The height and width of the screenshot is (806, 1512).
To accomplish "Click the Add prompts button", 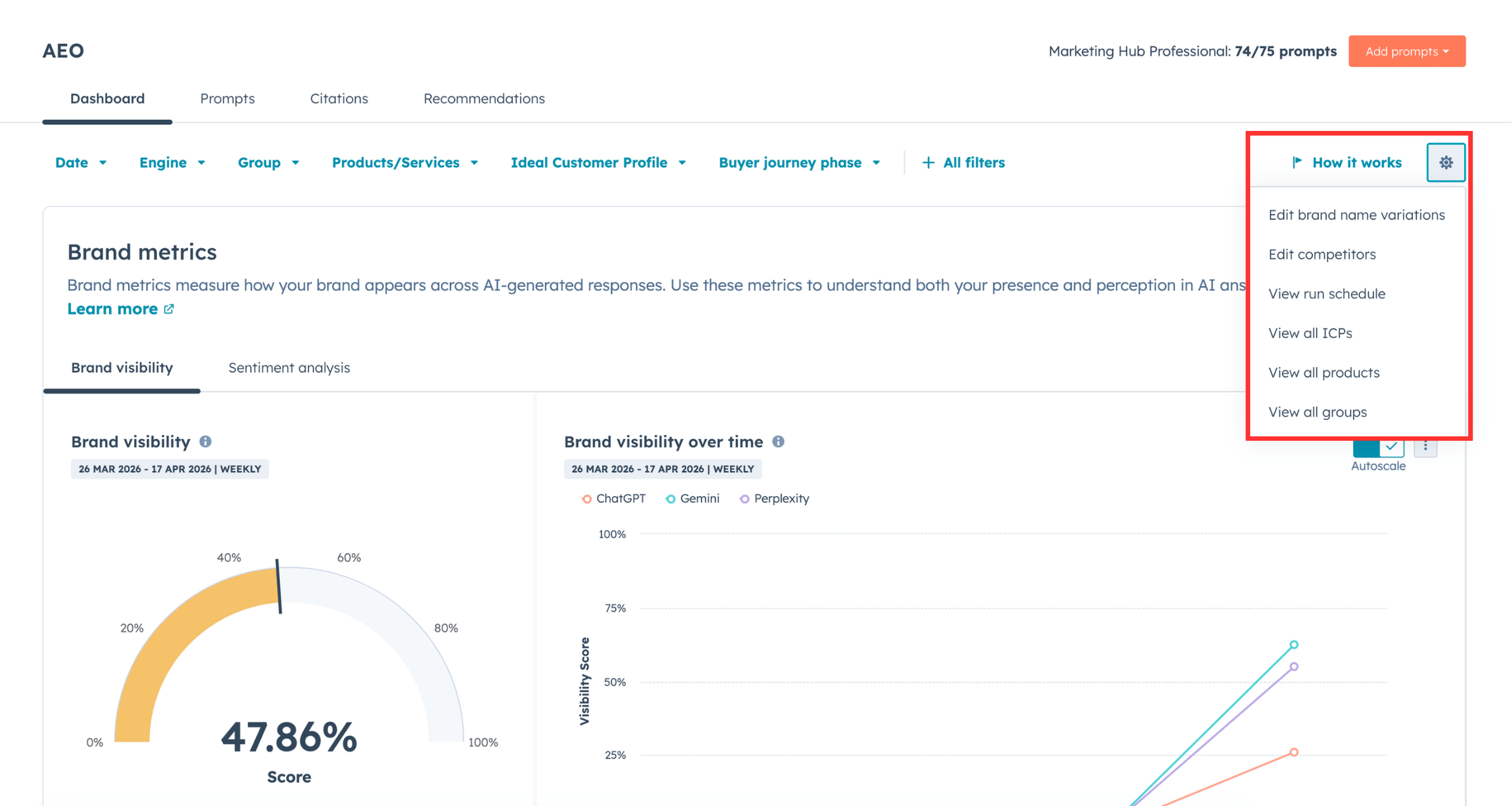I will (x=1407, y=51).
